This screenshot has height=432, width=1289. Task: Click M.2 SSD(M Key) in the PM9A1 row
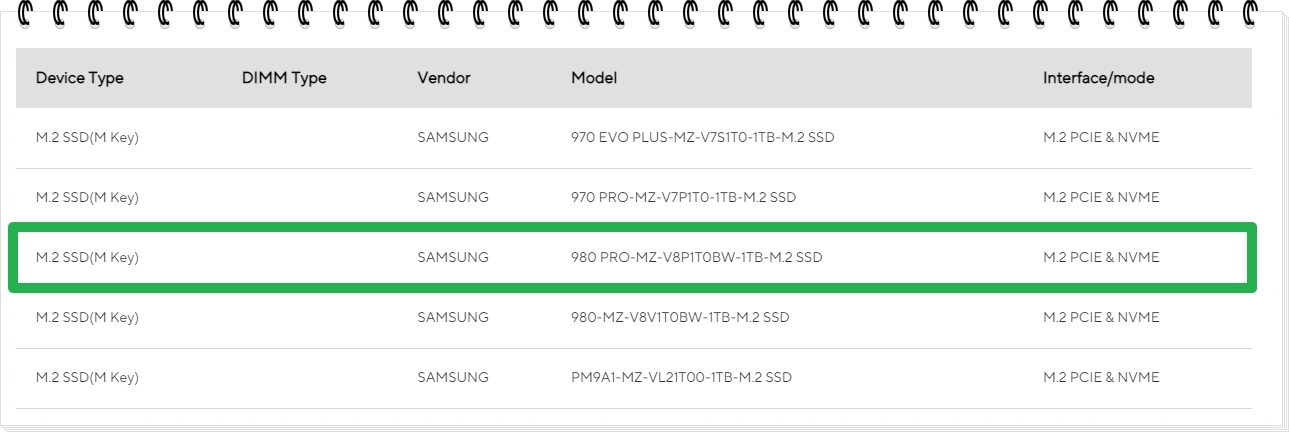click(87, 378)
